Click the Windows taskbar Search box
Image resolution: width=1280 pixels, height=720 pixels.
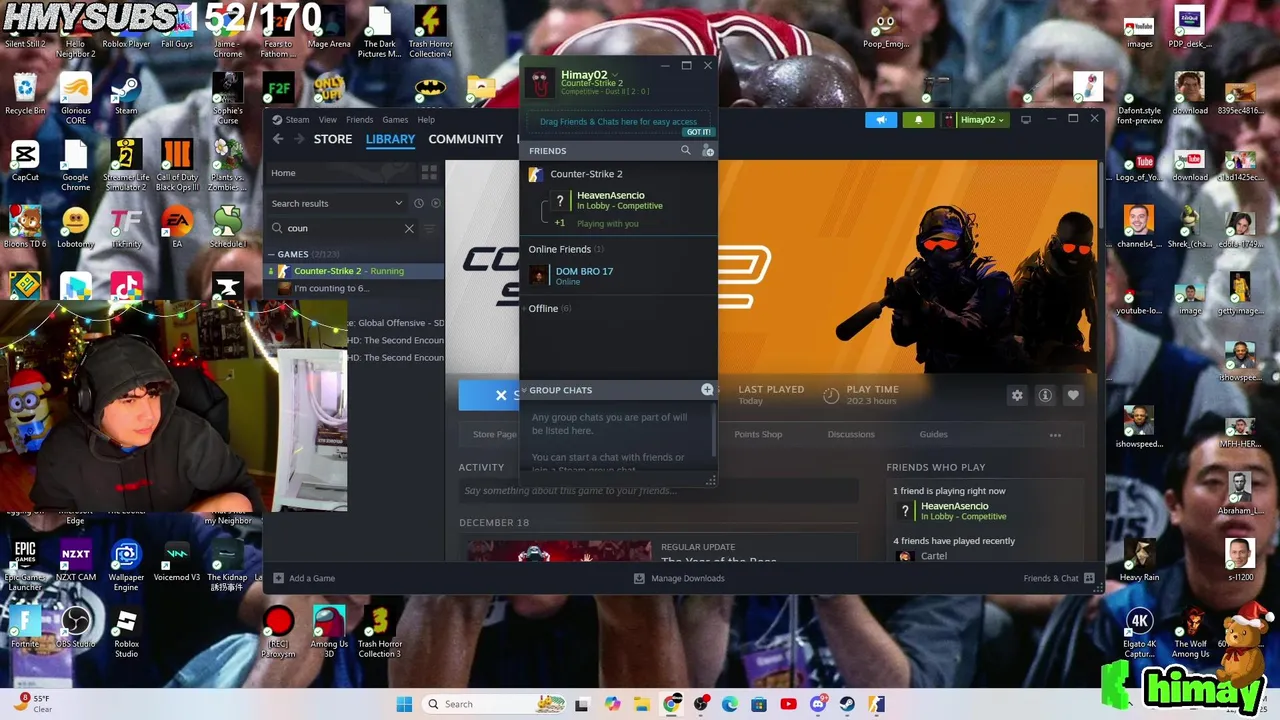(494, 704)
